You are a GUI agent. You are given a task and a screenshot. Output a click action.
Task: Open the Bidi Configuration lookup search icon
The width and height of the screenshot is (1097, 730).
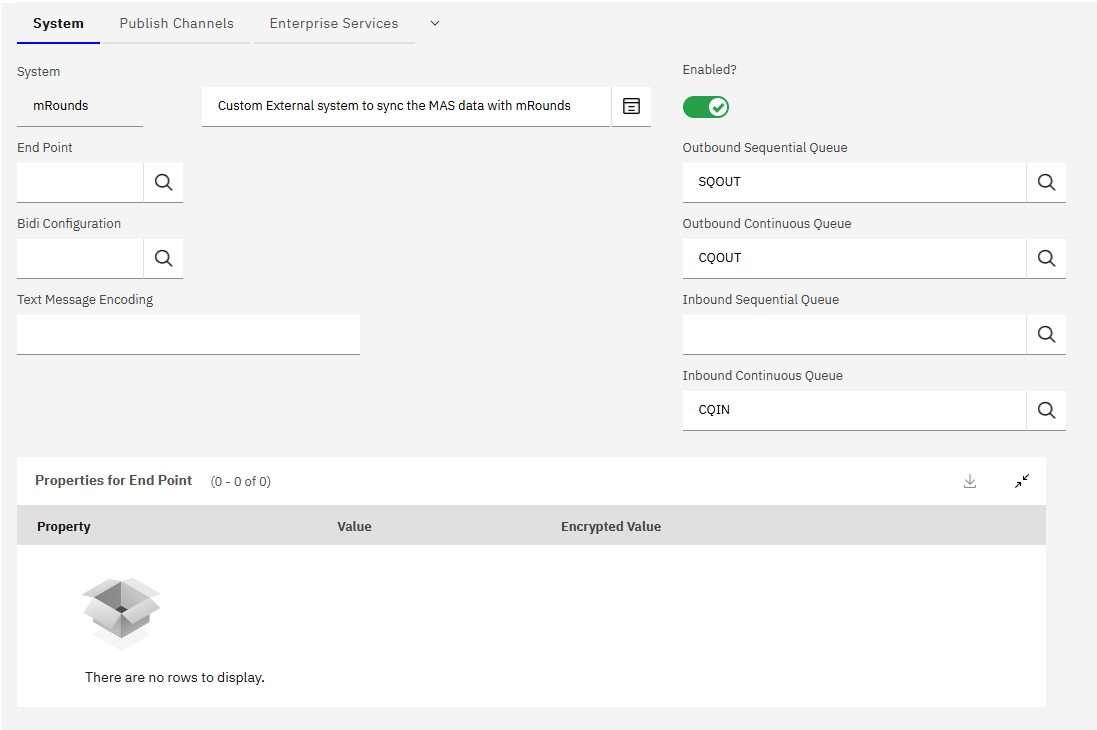click(x=164, y=258)
